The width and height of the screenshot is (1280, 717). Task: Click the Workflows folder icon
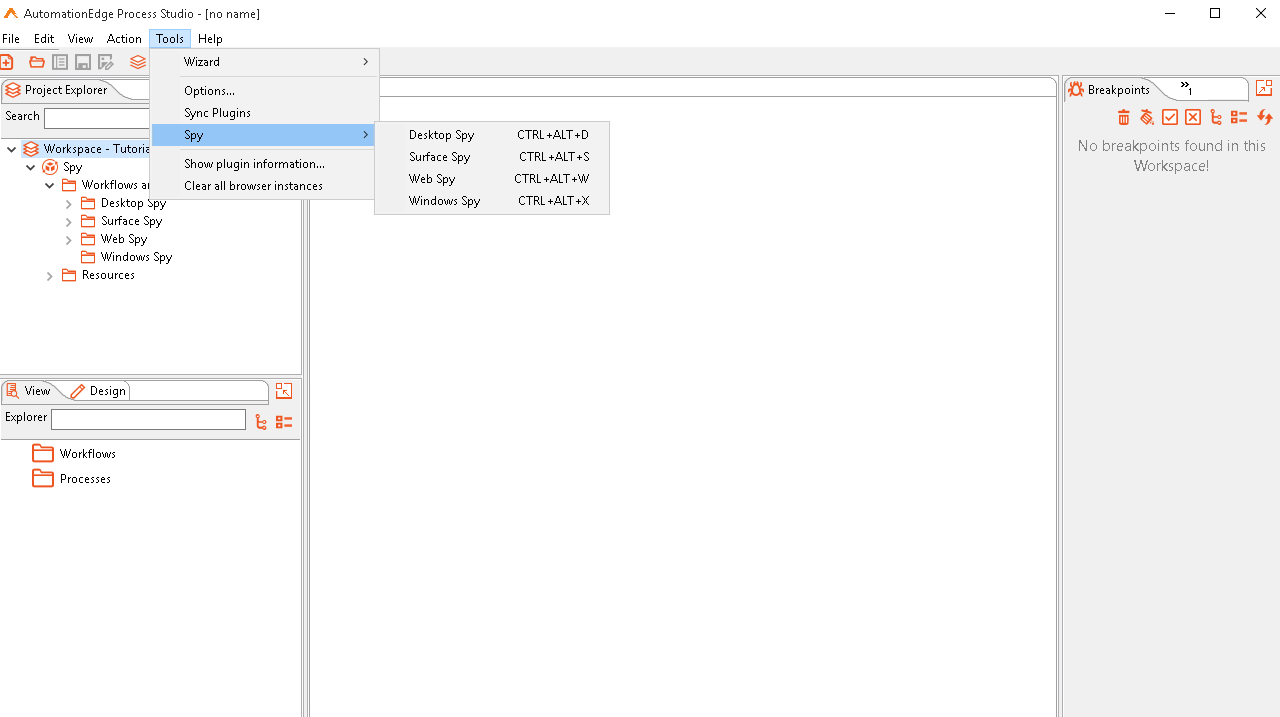coord(43,453)
